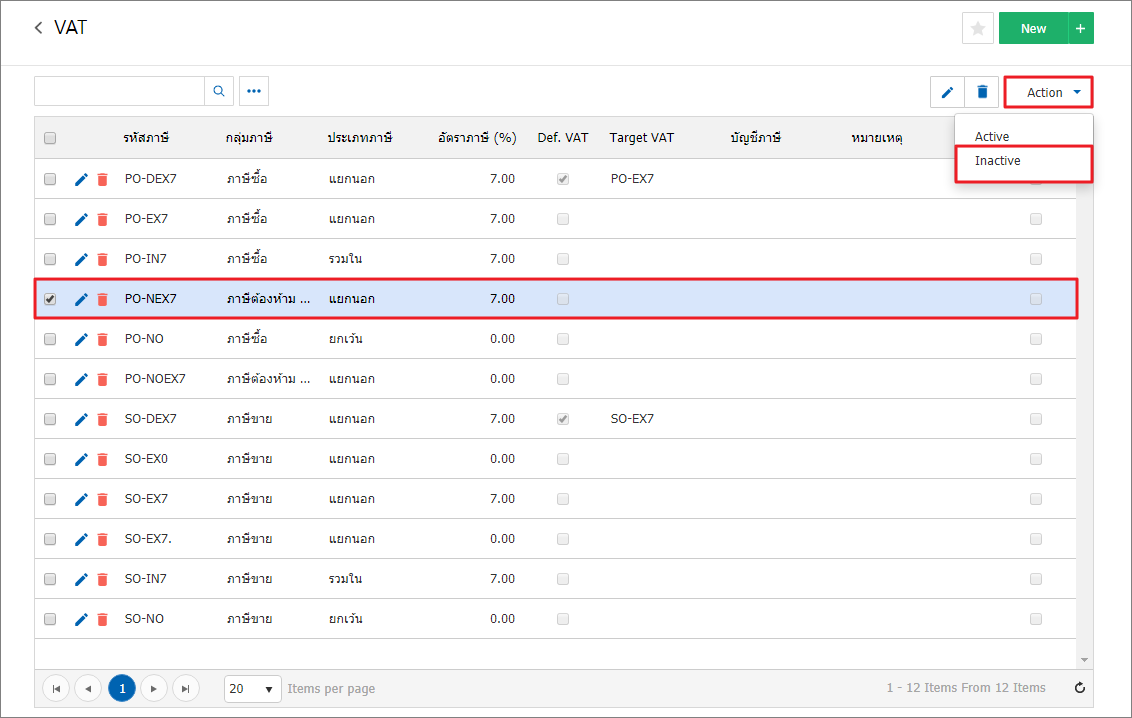Toggle the select-all header checkbox
This screenshot has width=1132, height=718.
pyautogui.click(x=50, y=138)
